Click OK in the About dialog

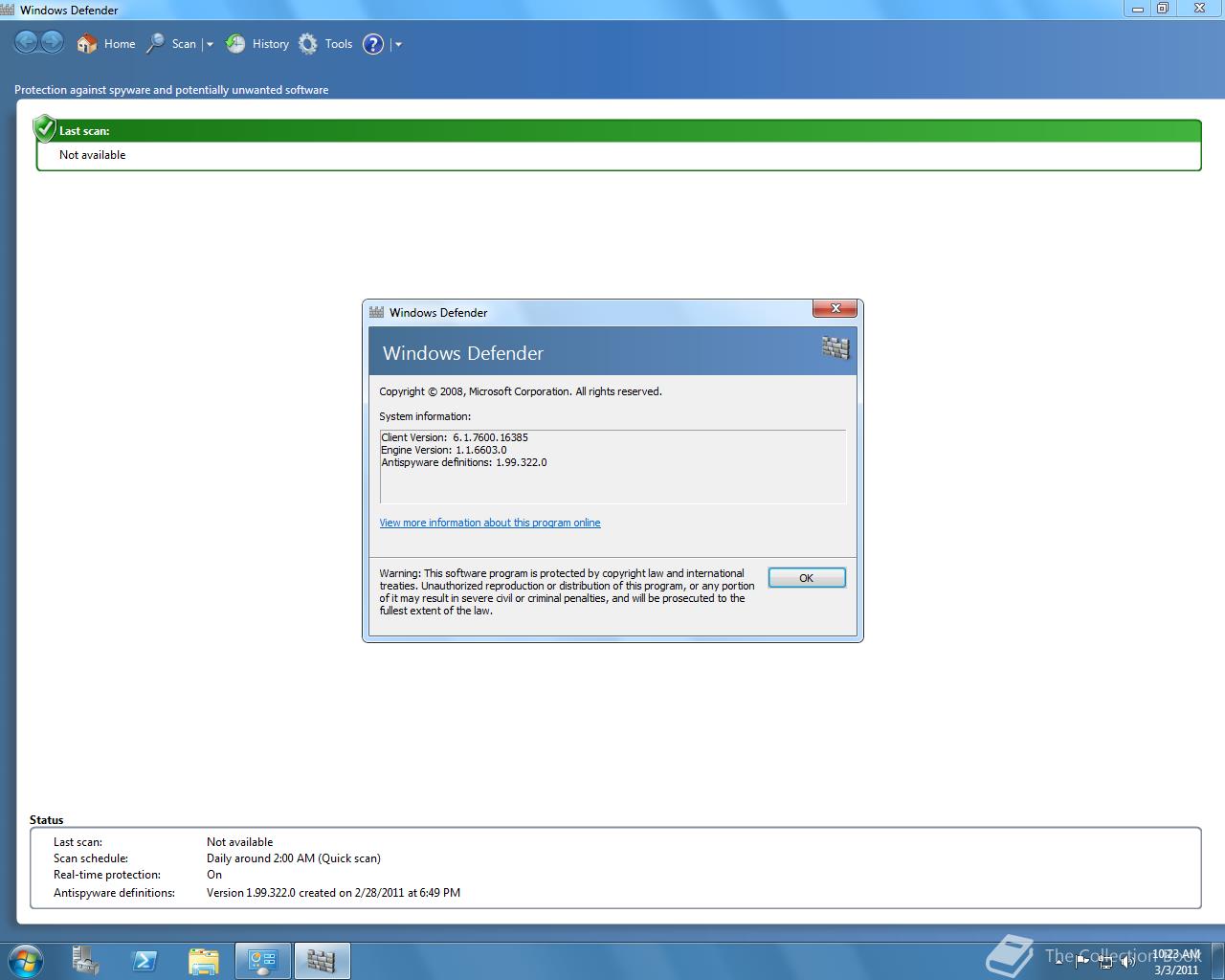tap(807, 578)
